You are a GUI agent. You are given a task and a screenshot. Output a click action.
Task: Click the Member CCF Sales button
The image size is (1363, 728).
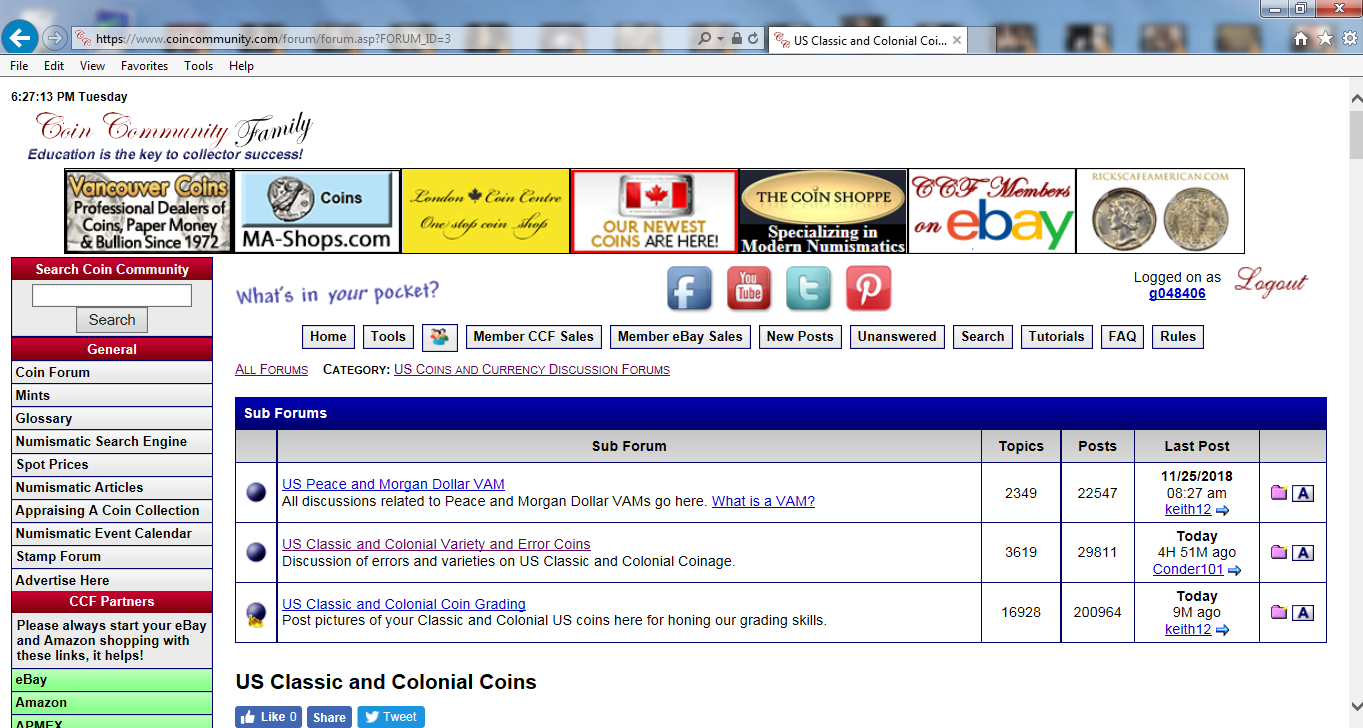pos(534,337)
